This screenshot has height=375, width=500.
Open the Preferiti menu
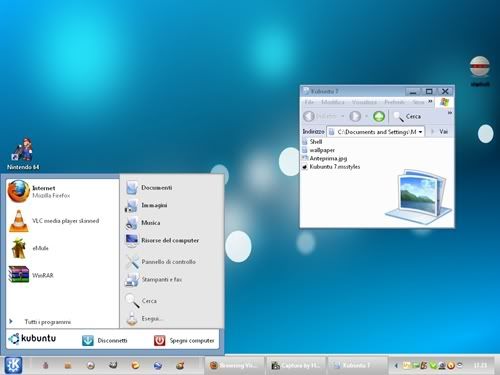(394, 102)
